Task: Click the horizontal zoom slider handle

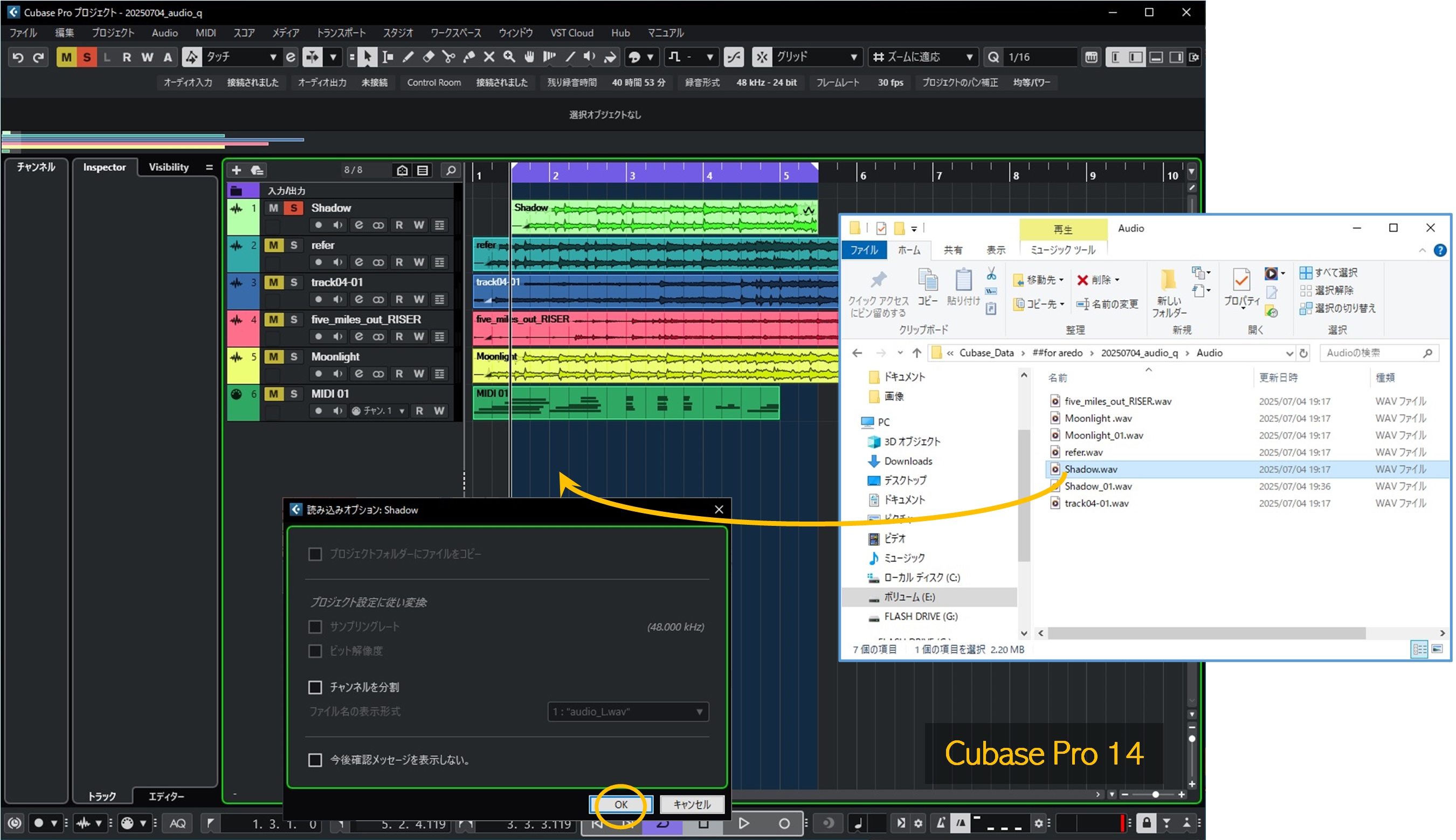Action: pos(1155,794)
